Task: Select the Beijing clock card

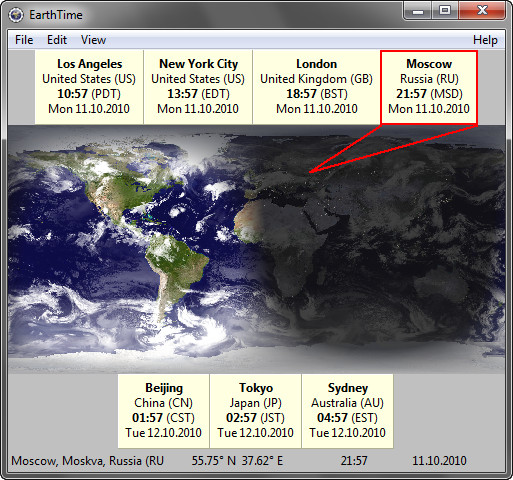Action: 163,411
